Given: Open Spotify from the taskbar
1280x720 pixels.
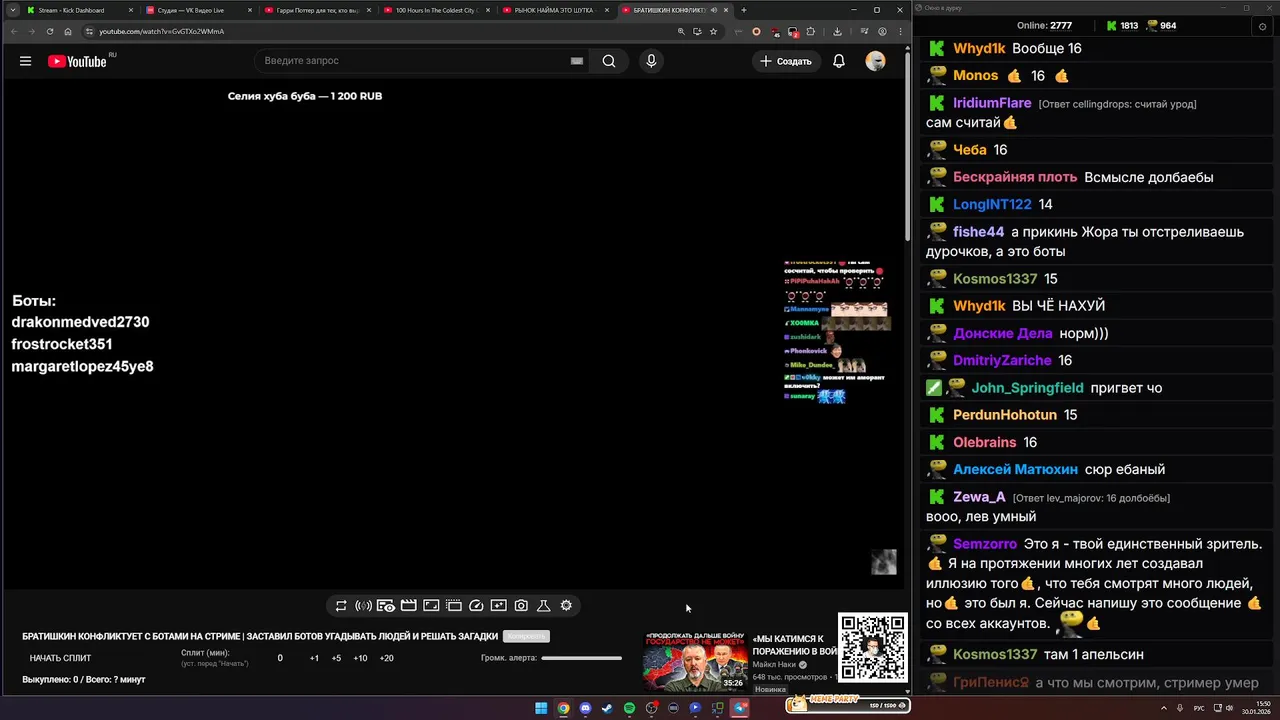Looking at the screenshot, I should pos(629,708).
